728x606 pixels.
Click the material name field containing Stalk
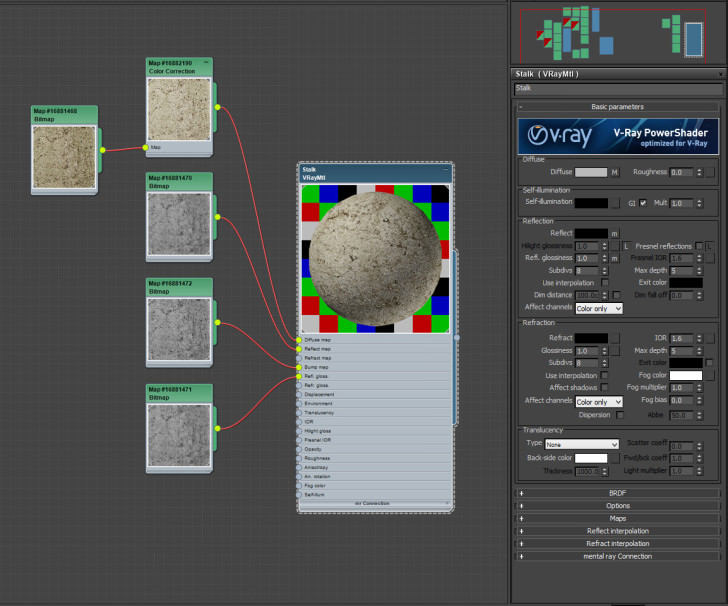tap(618, 89)
